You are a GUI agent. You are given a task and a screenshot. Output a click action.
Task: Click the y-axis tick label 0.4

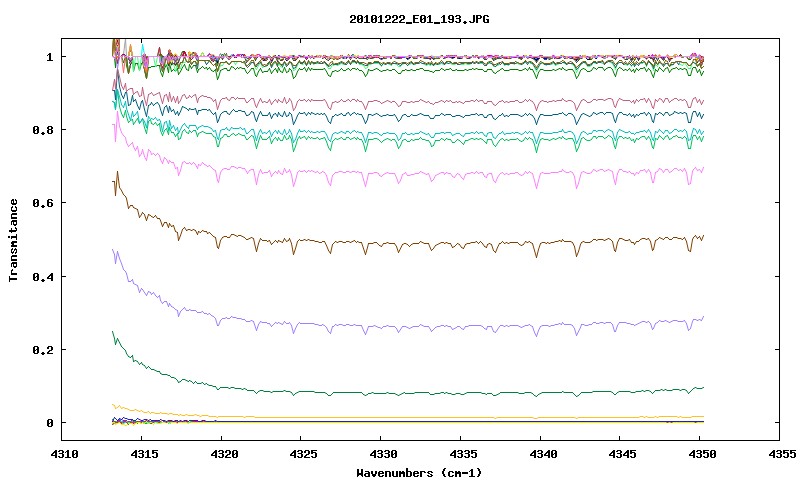(x=43, y=276)
